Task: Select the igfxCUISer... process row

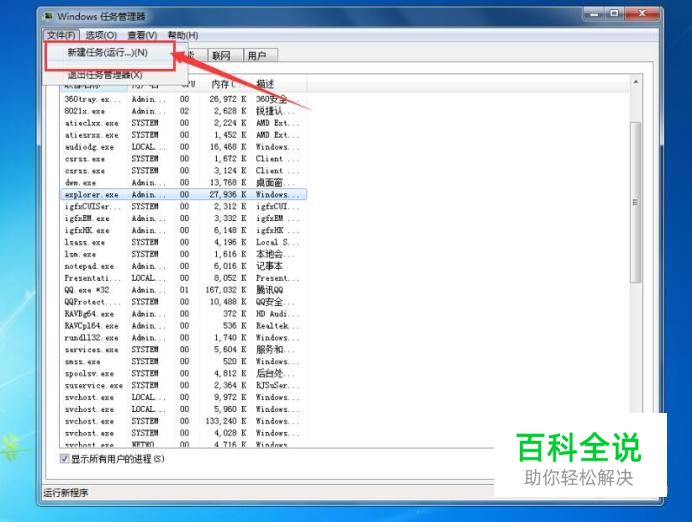Action: coord(183,207)
